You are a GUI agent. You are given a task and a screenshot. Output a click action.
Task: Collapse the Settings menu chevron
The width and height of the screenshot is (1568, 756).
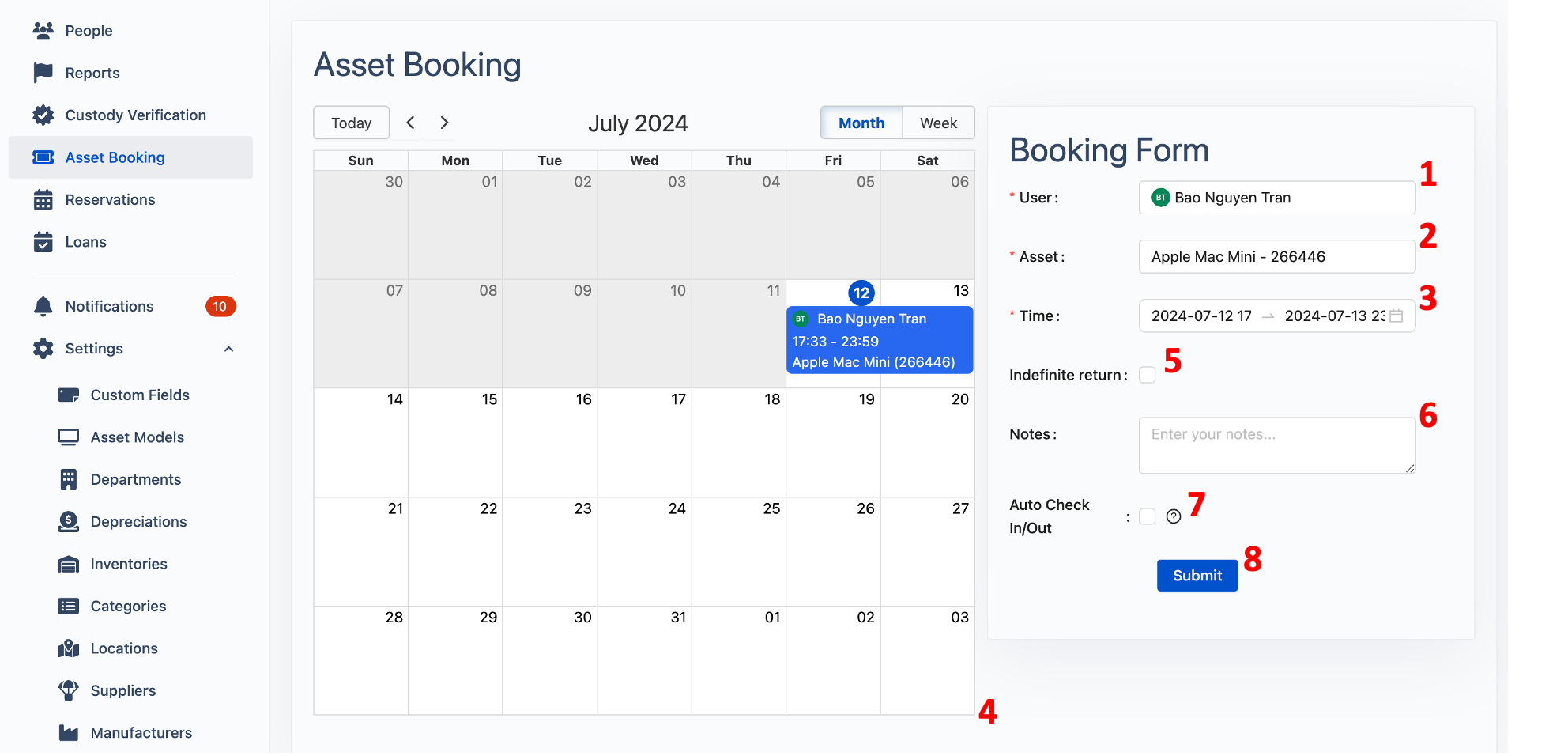pos(229,349)
